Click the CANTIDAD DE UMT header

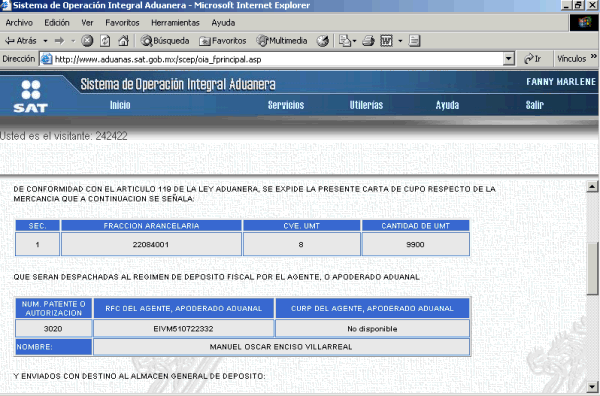pos(416,226)
